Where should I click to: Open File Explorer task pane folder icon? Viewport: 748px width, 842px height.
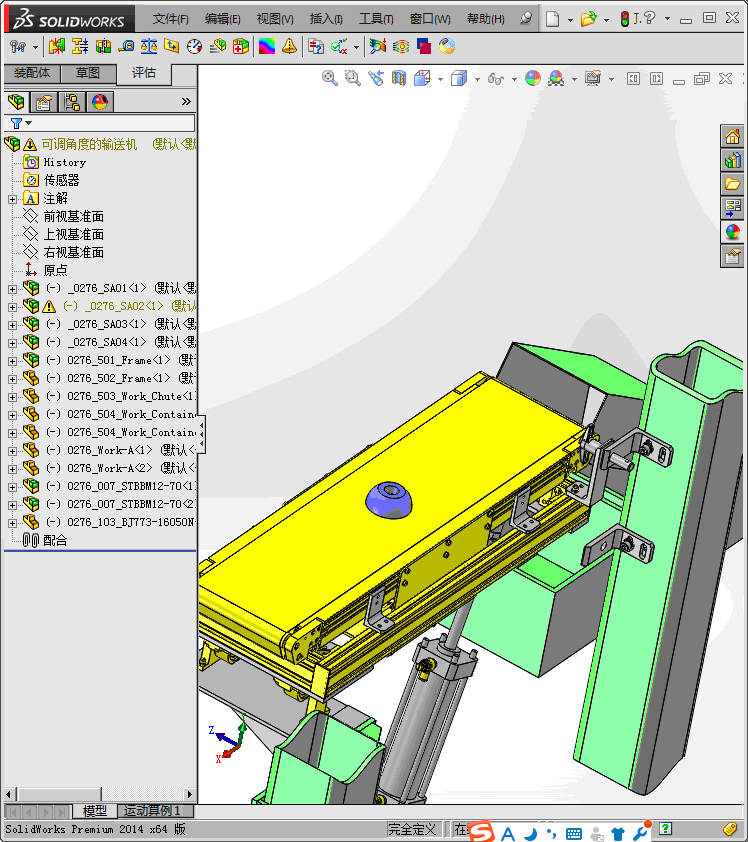732,184
